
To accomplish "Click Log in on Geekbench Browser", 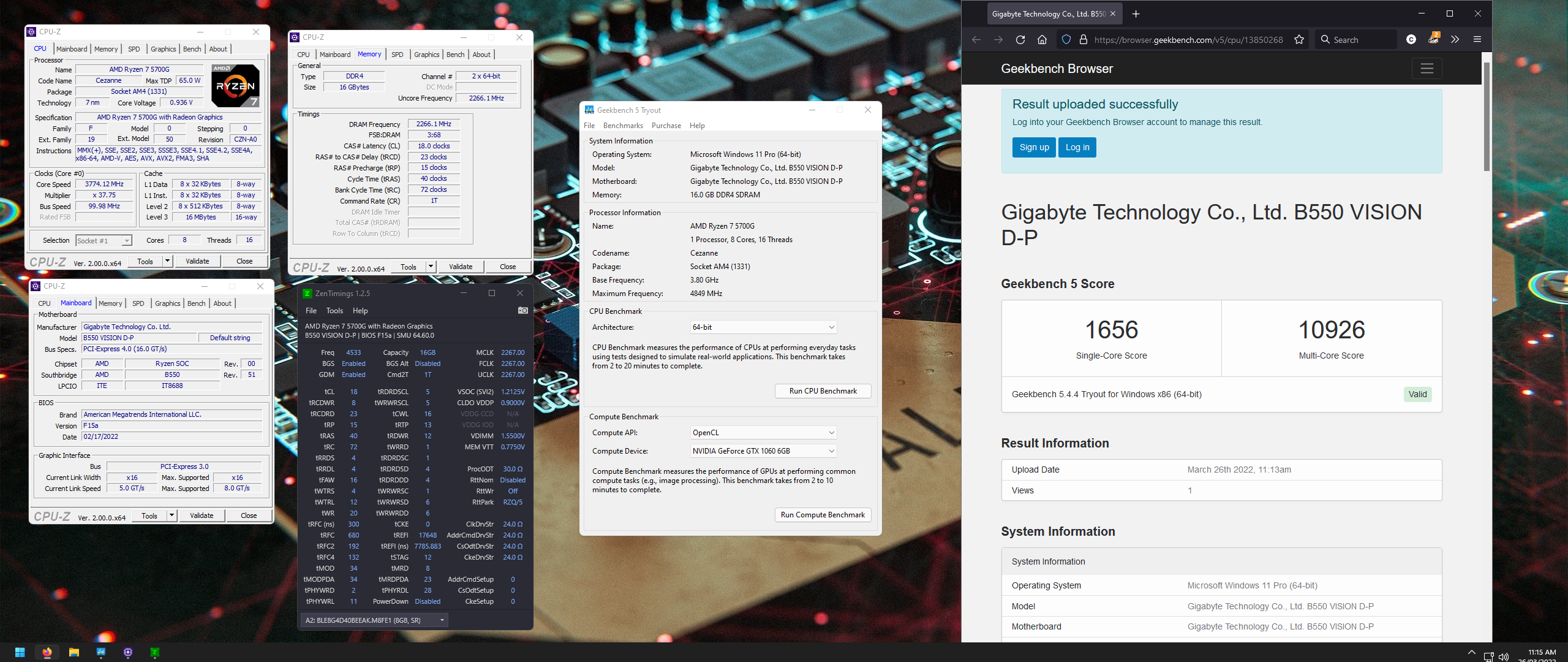I will point(1077,147).
